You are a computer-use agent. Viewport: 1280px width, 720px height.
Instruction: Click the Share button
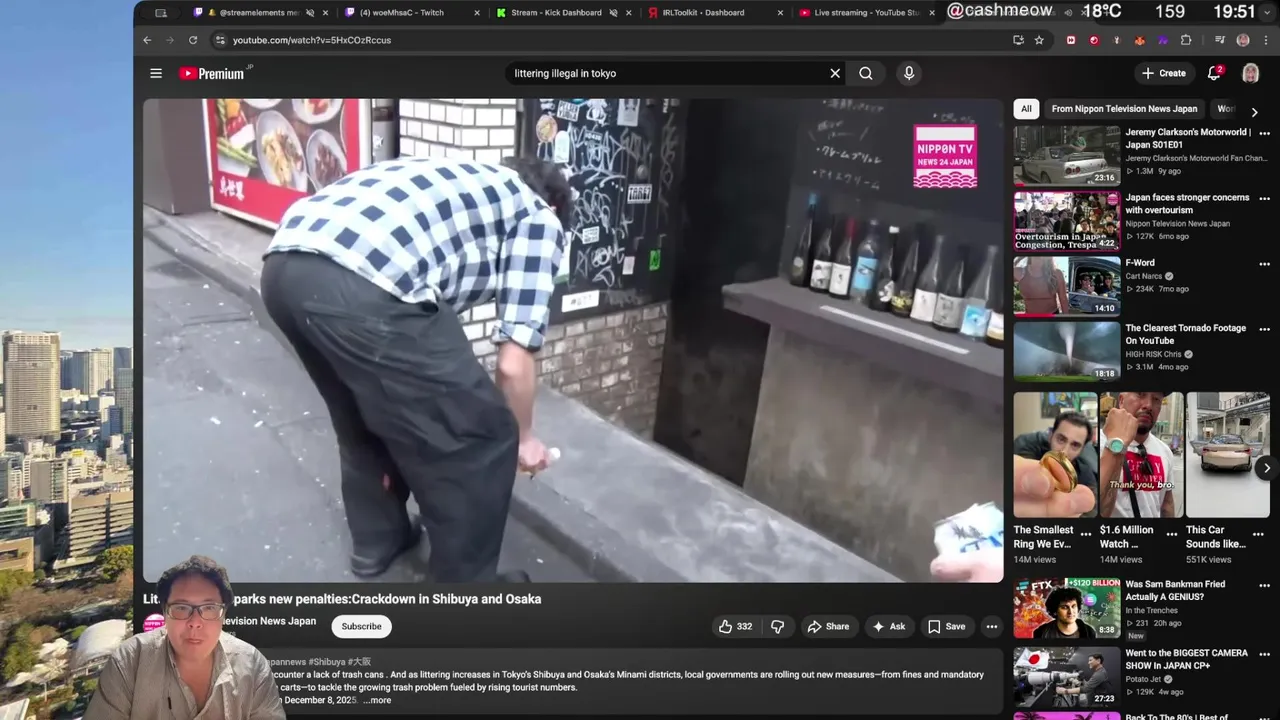tap(828, 627)
